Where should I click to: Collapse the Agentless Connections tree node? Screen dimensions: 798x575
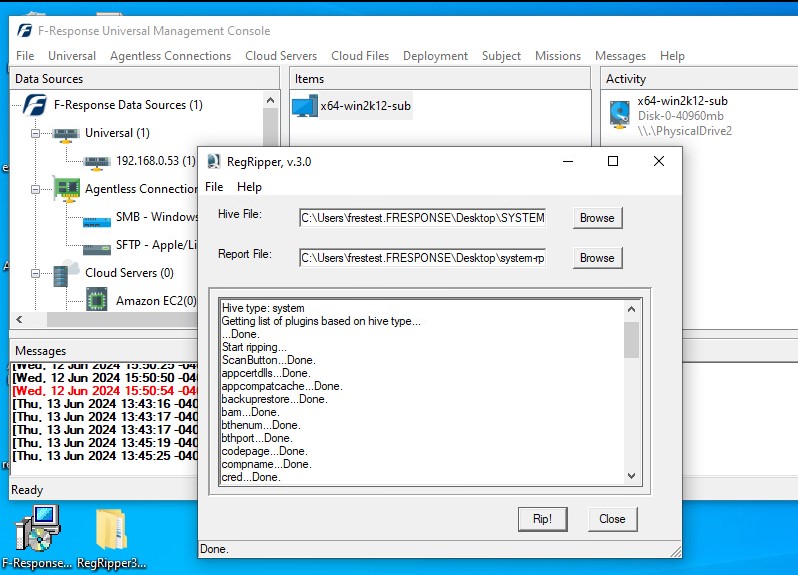[x=35, y=189]
